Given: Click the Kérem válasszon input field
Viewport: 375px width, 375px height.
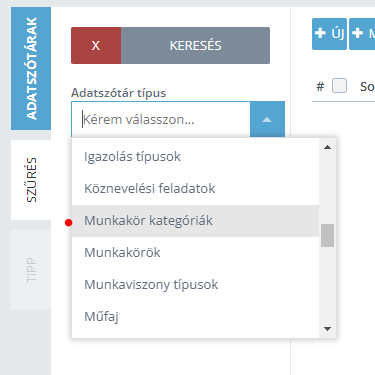Looking at the screenshot, I should (161, 119).
